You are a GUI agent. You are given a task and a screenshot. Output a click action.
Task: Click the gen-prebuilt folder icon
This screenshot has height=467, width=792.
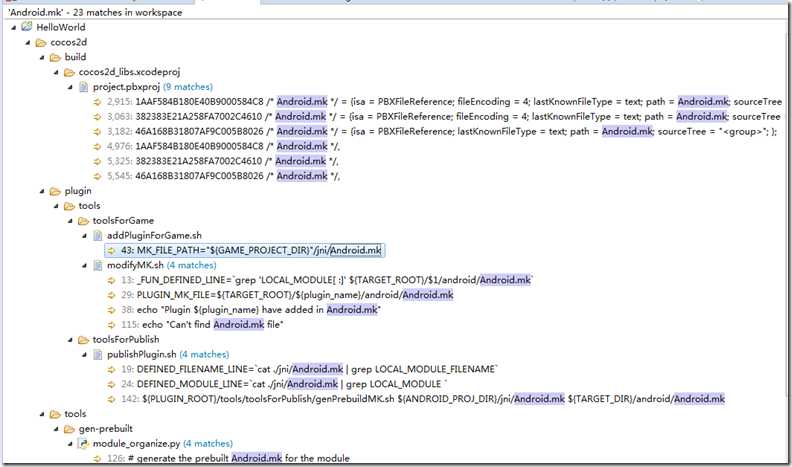point(69,429)
